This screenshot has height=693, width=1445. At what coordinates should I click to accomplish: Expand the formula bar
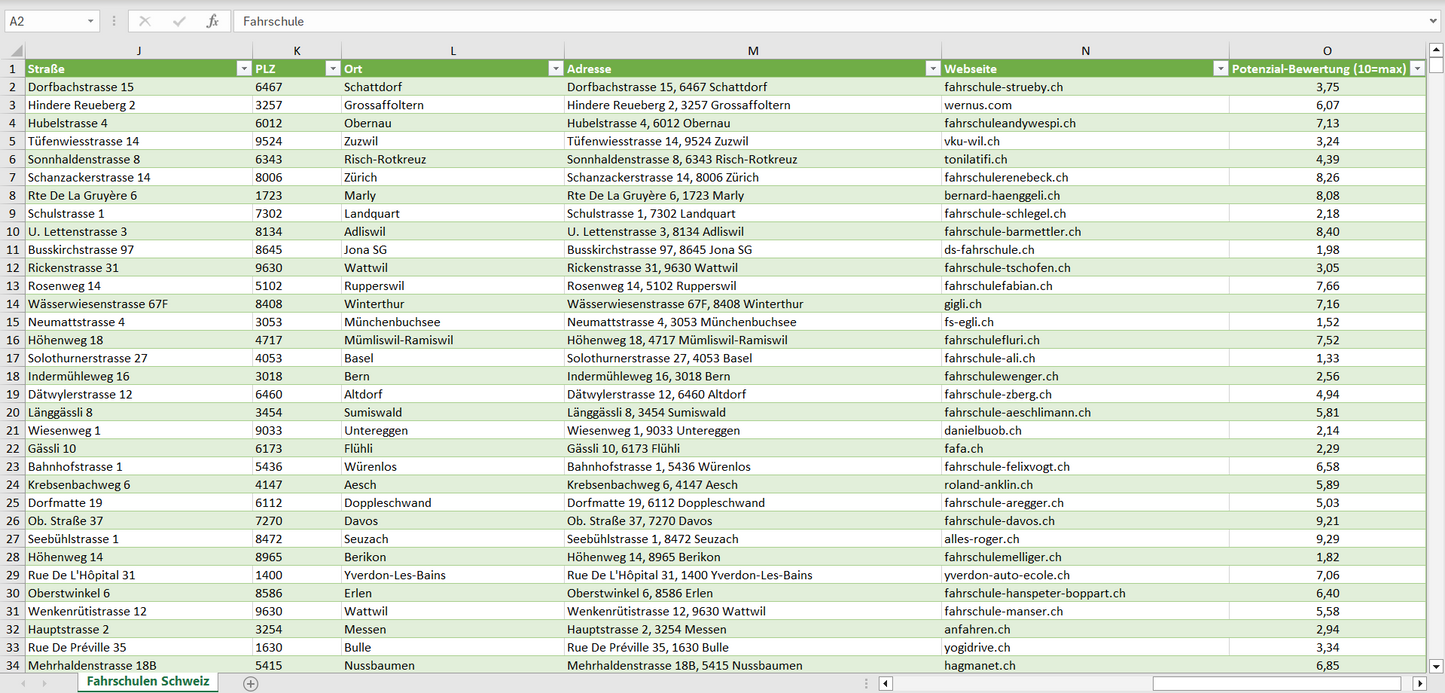point(1434,21)
